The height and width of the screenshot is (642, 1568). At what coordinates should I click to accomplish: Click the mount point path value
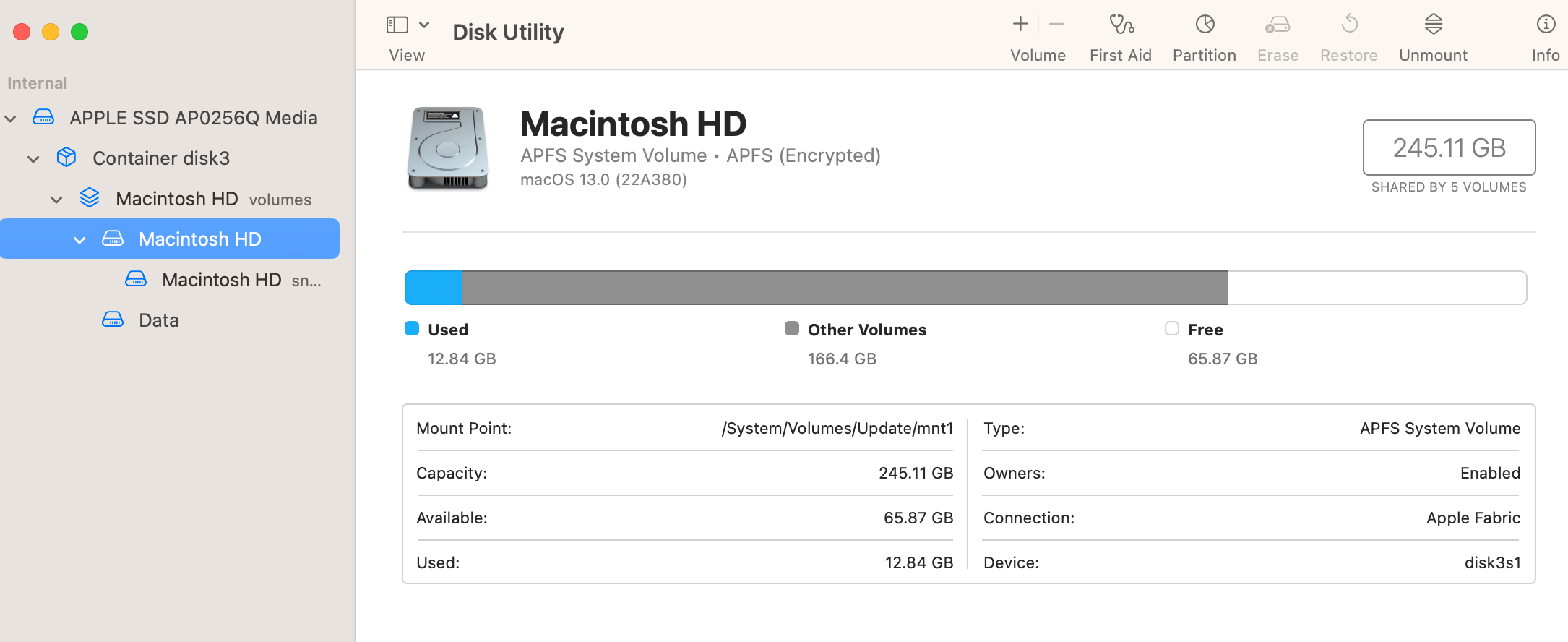click(837, 429)
